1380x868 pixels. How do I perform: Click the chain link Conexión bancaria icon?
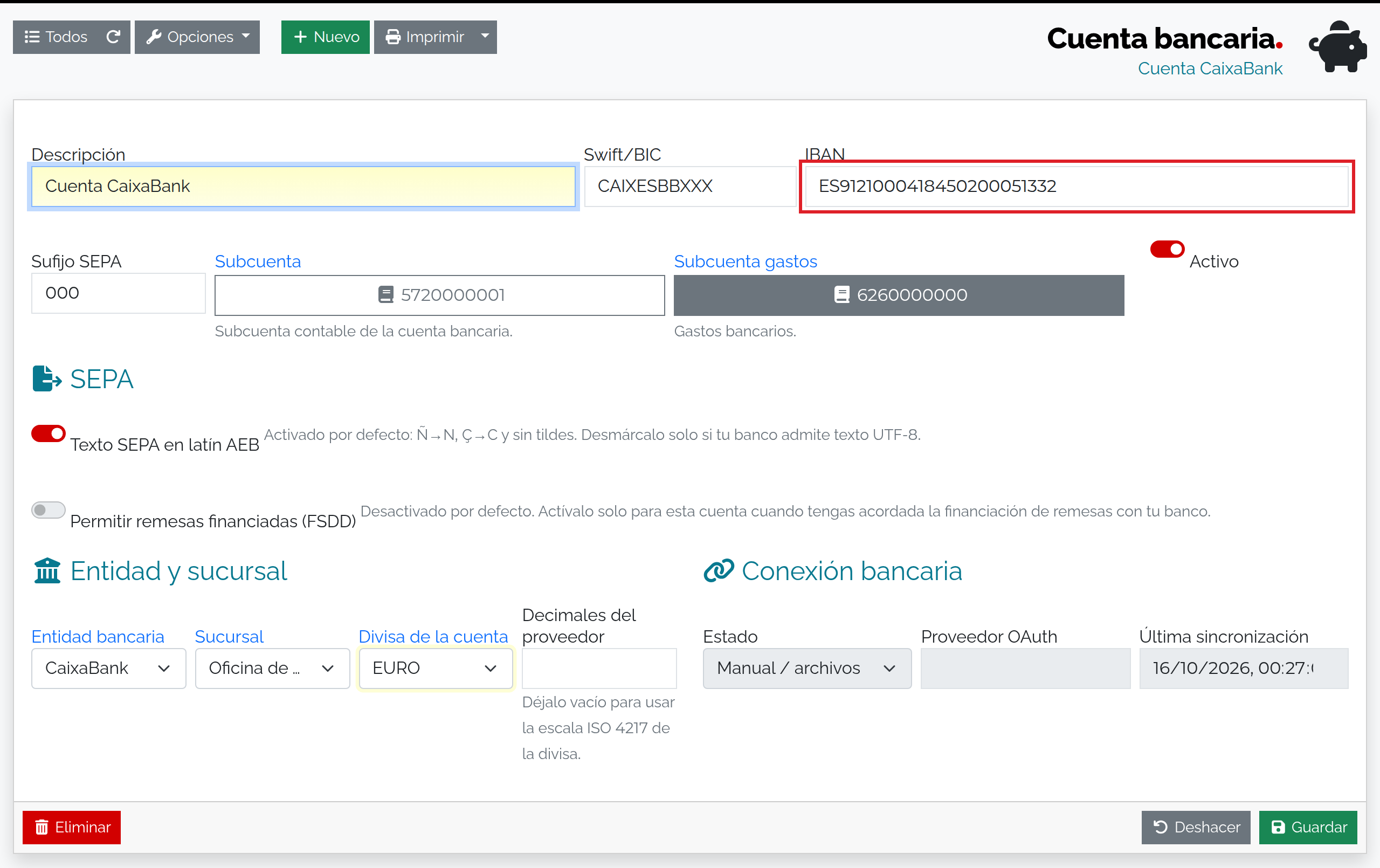click(719, 570)
